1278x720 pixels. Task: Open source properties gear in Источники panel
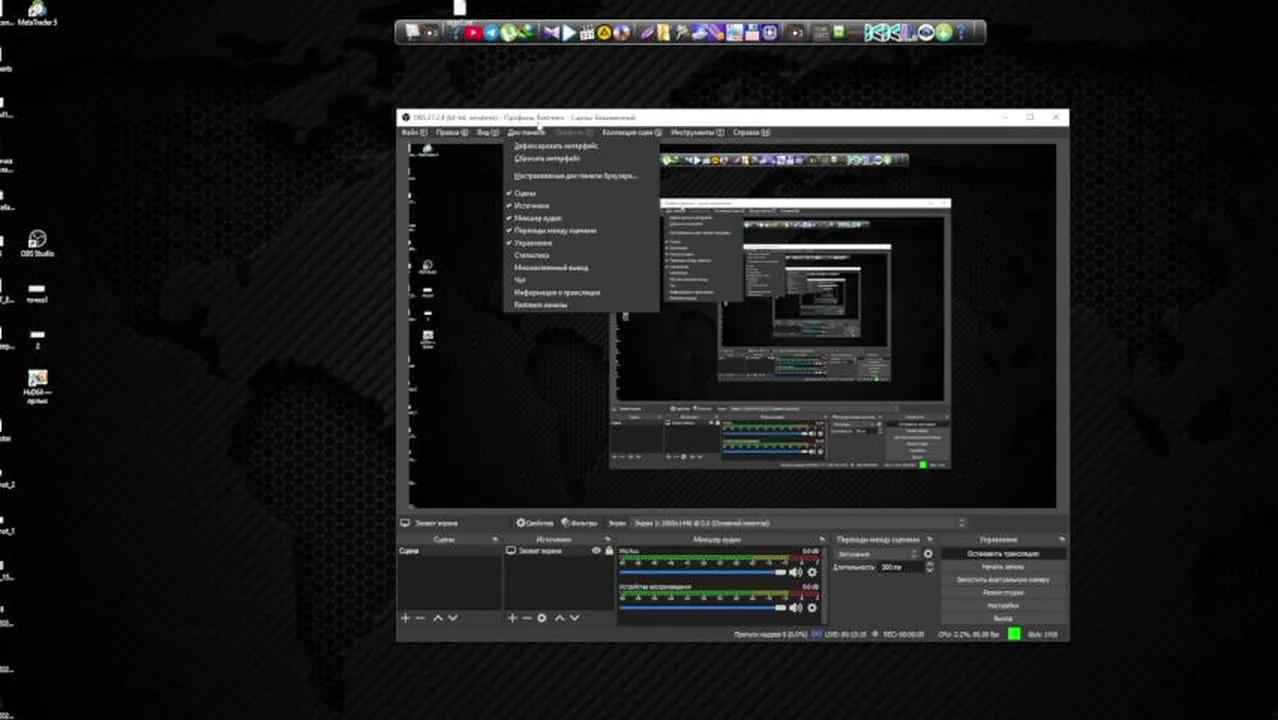pos(542,618)
